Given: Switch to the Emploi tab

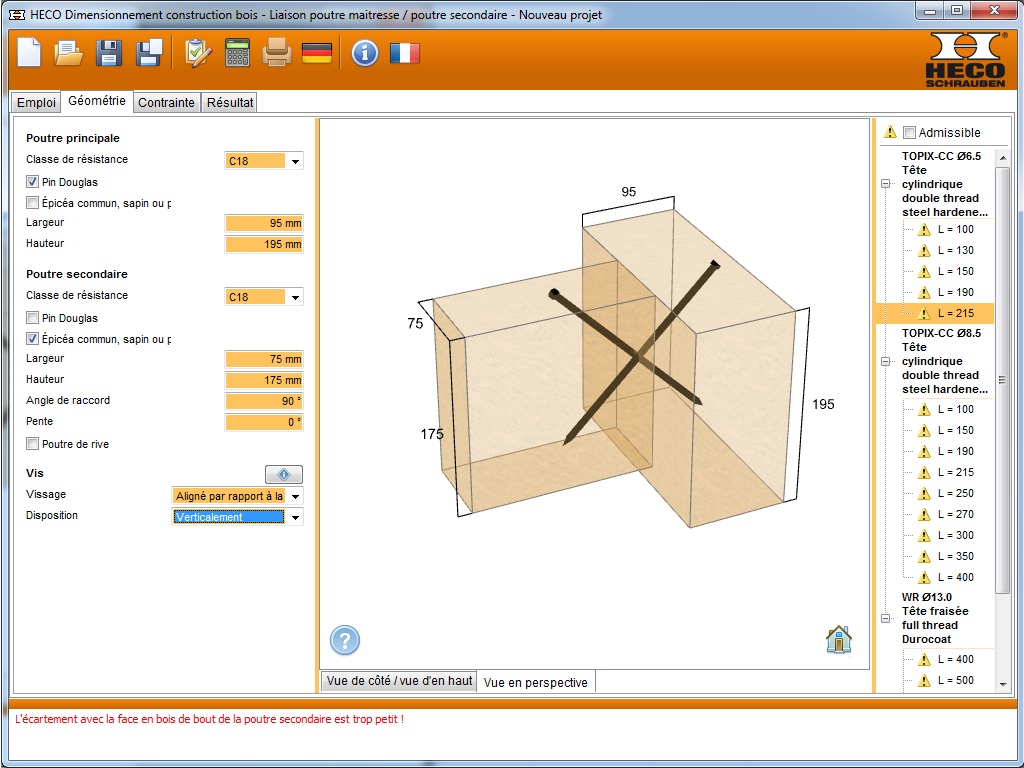Looking at the screenshot, I should 36,103.
